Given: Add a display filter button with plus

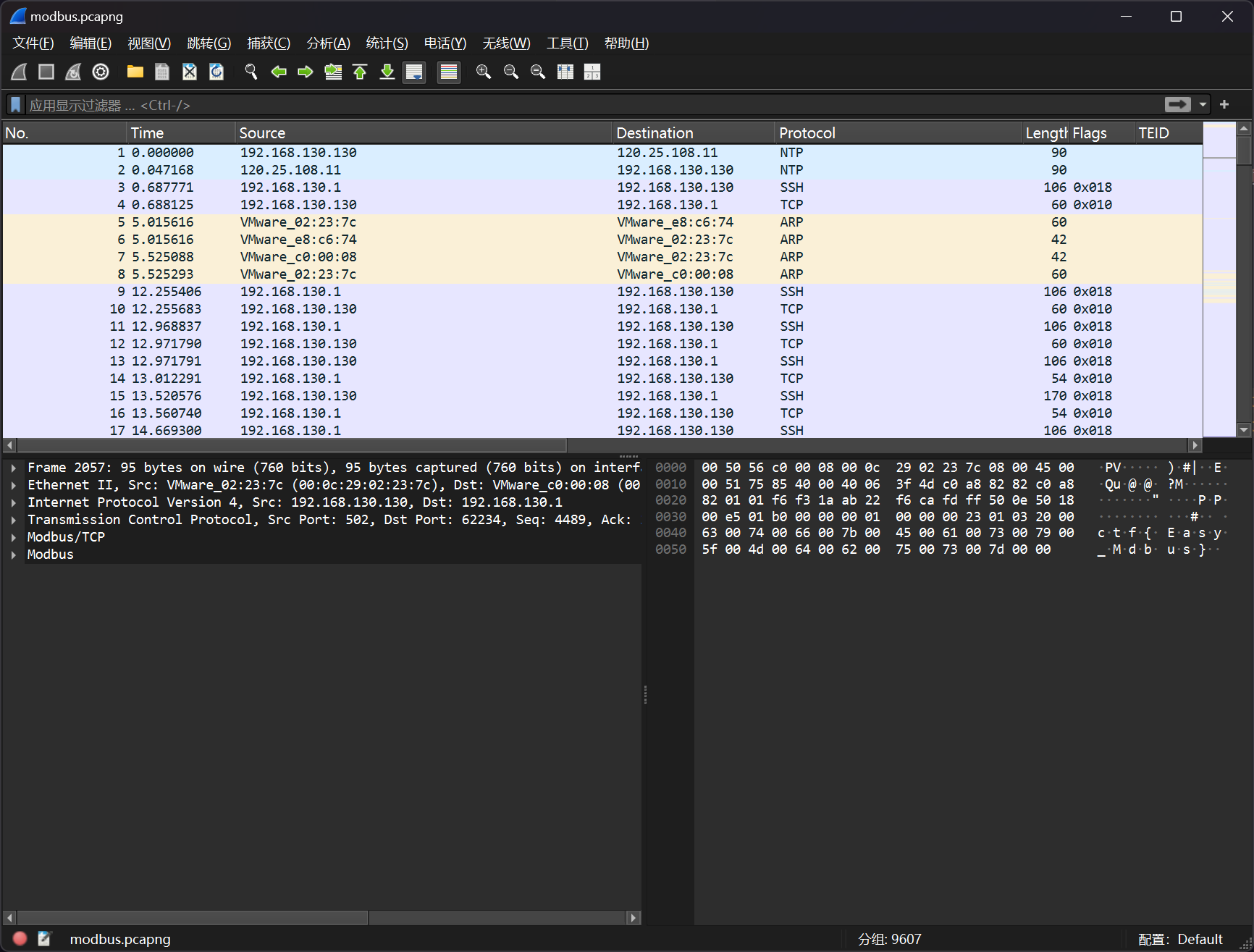Looking at the screenshot, I should coord(1224,105).
